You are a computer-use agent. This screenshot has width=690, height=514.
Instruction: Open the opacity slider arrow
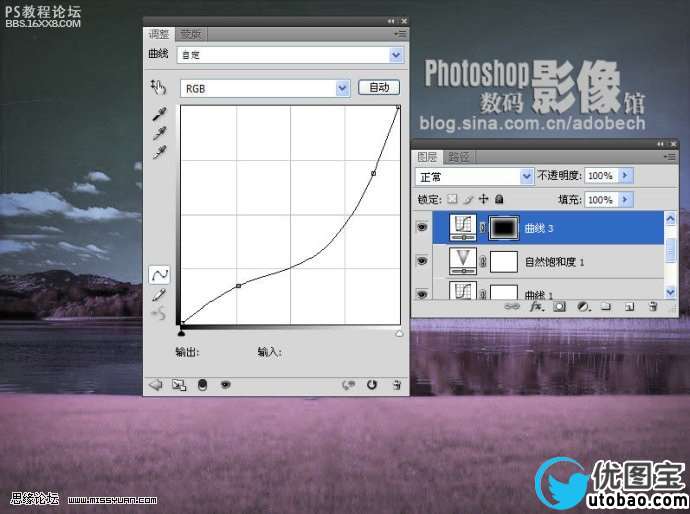[625, 176]
